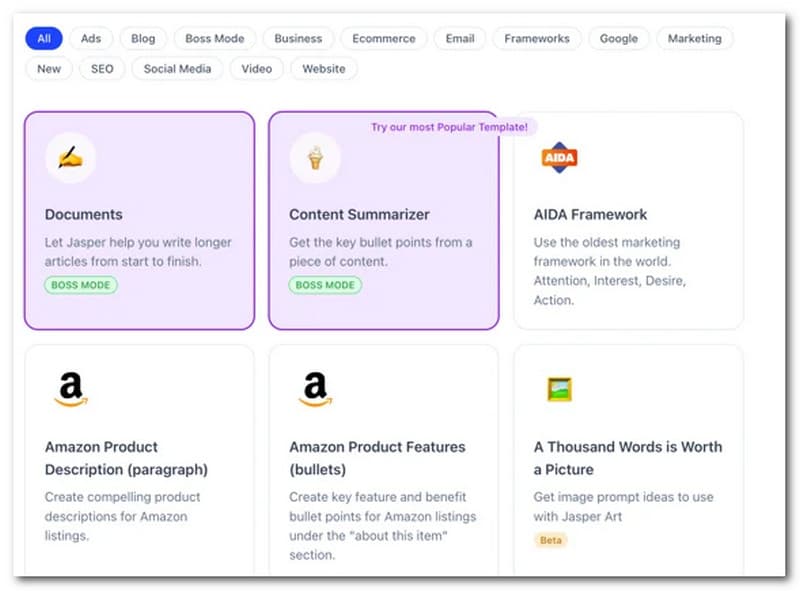
Task: Open Amazon Product Features (bullets) title
Action: [377, 458]
